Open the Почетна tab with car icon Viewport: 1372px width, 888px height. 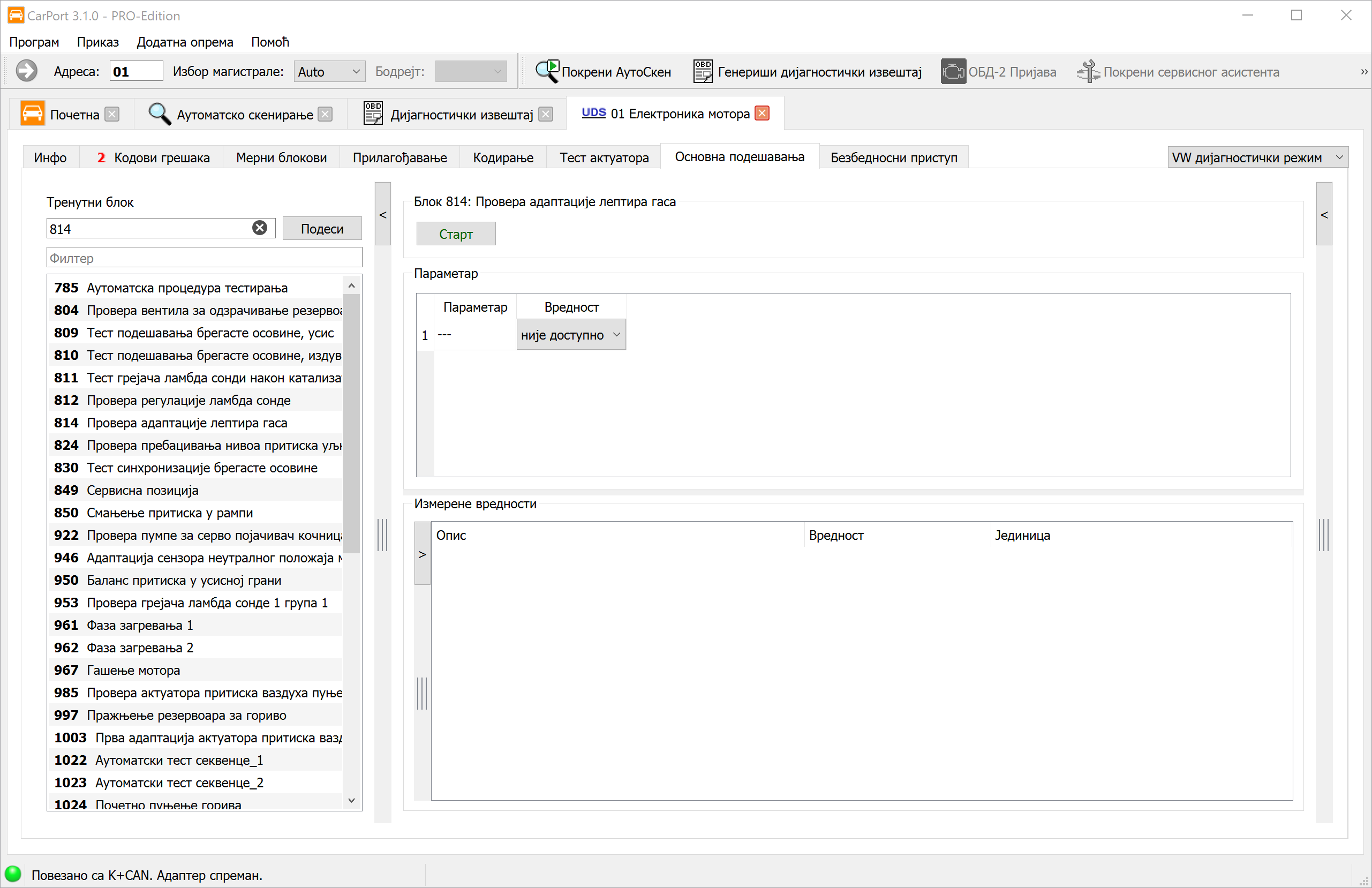tap(32, 114)
